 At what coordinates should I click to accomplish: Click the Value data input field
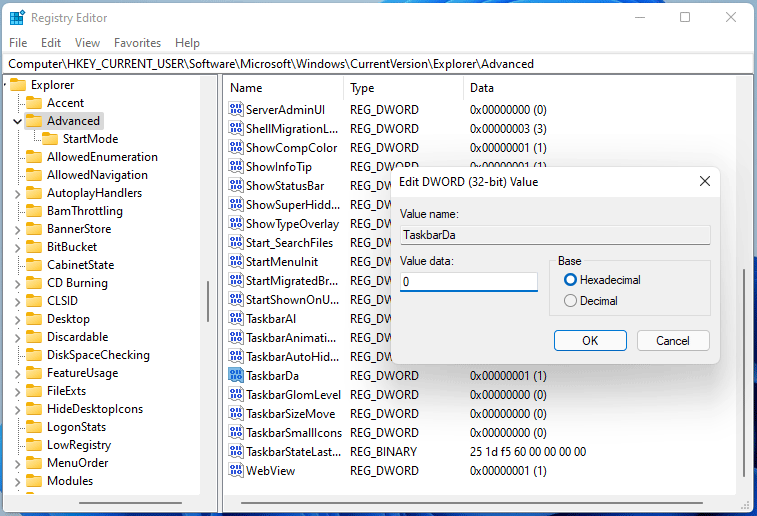tap(469, 282)
